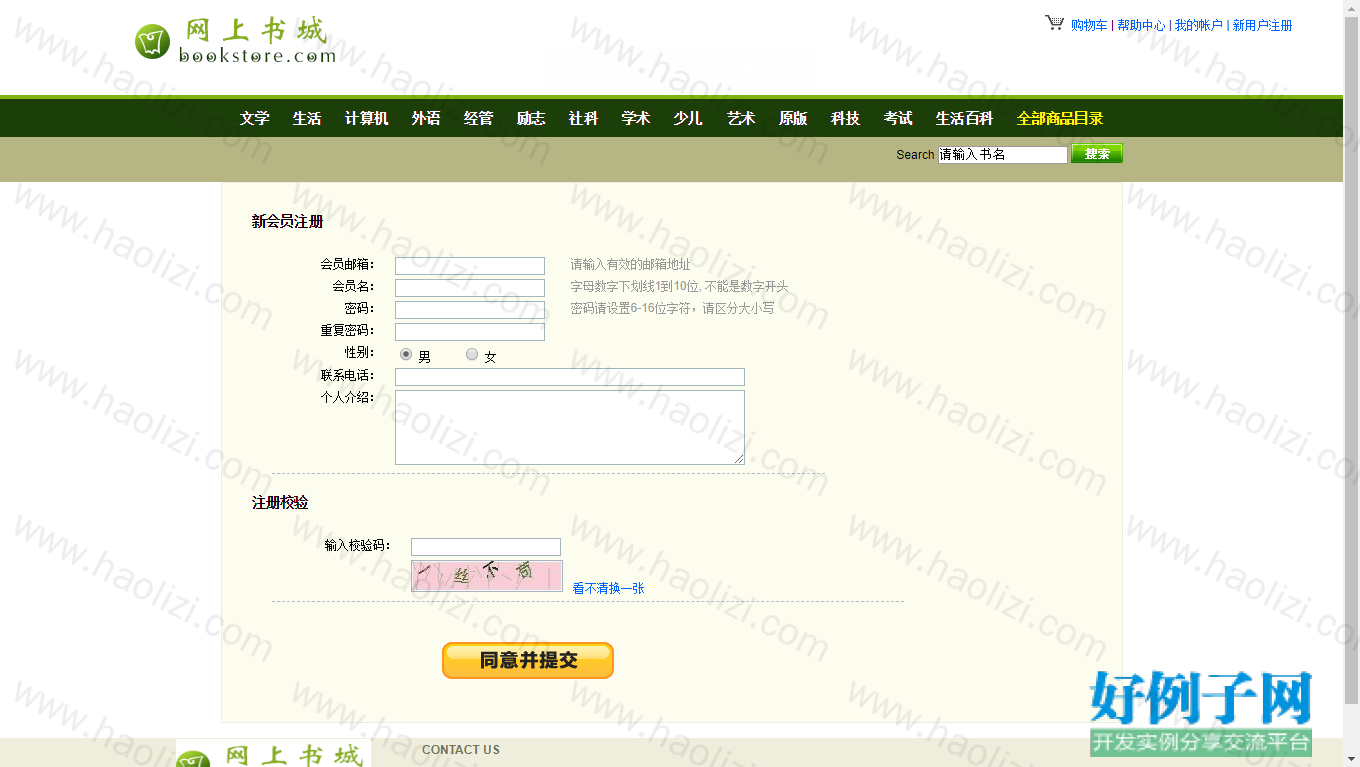Image resolution: width=1360 pixels, height=767 pixels.
Task: Click the 个人介绍 textarea resize handle
Action: click(x=739, y=459)
